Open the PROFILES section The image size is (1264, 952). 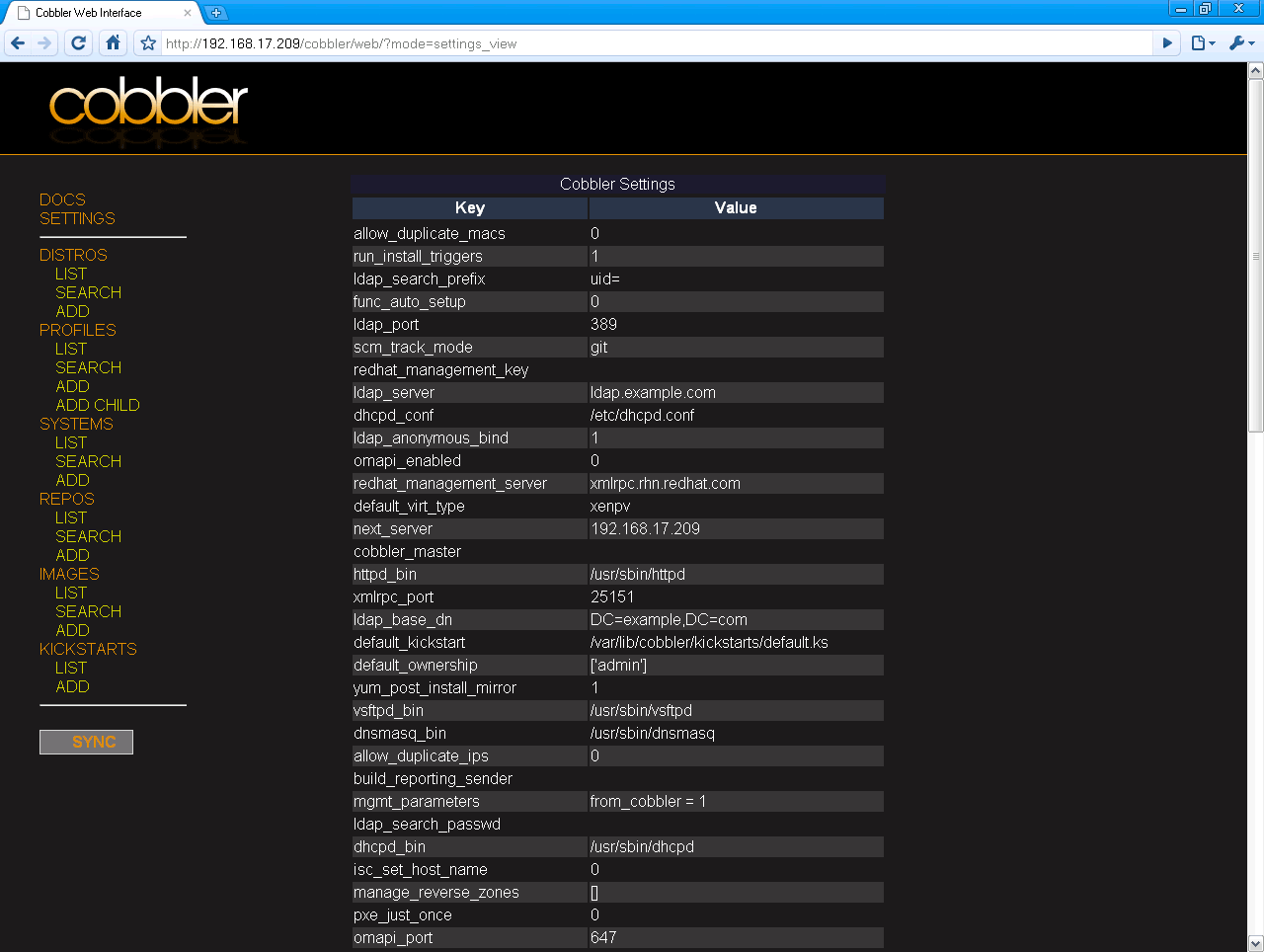[78, 330]
